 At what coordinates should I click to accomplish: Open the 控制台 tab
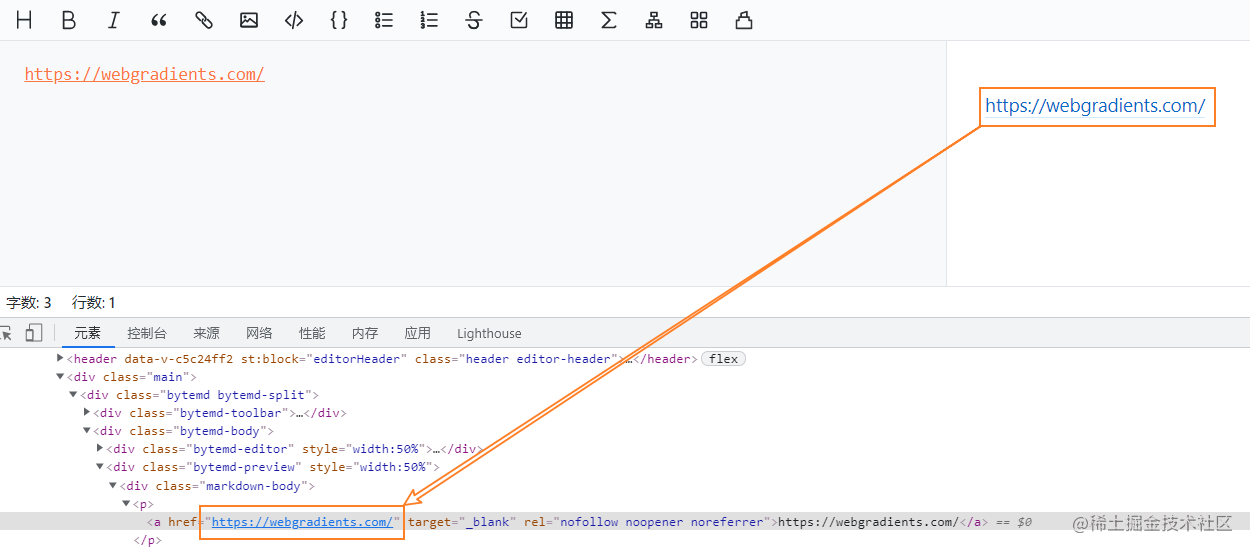[147, 333]
